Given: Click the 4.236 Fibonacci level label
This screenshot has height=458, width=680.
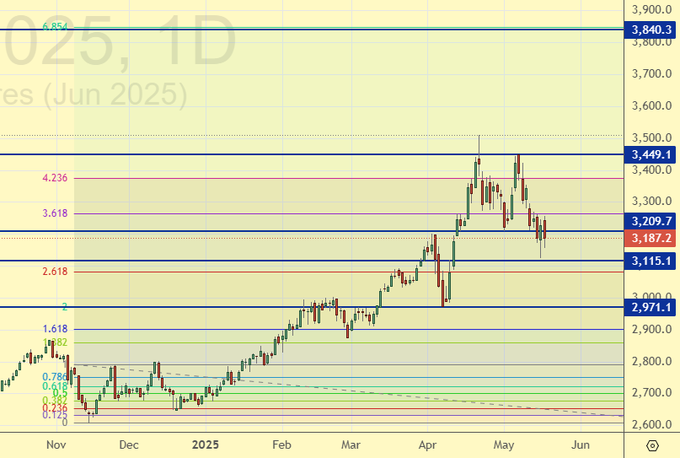Looking at the screenshot, I should [x=54, y=178].
